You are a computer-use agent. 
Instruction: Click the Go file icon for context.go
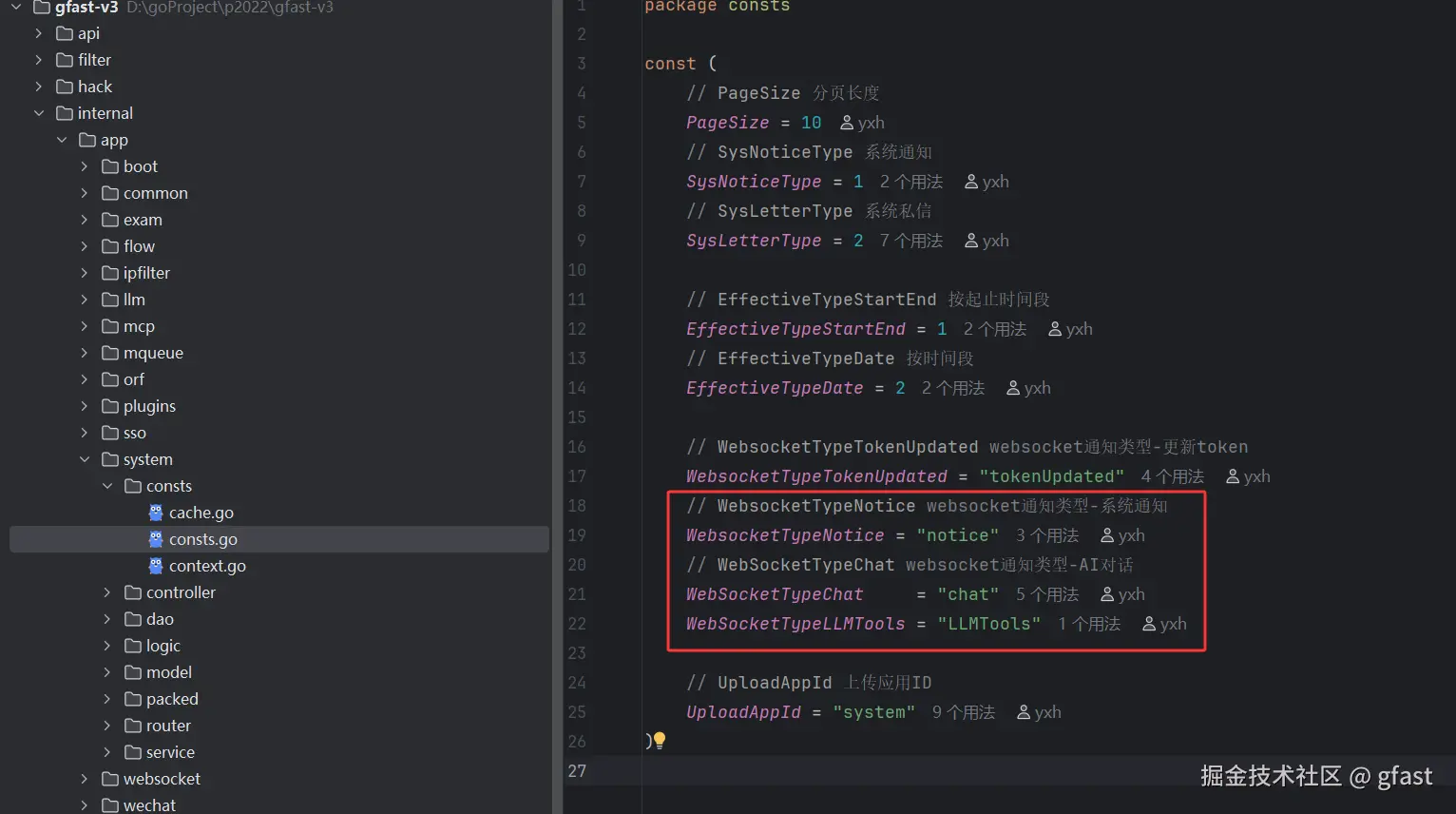(x=156, y=566)
